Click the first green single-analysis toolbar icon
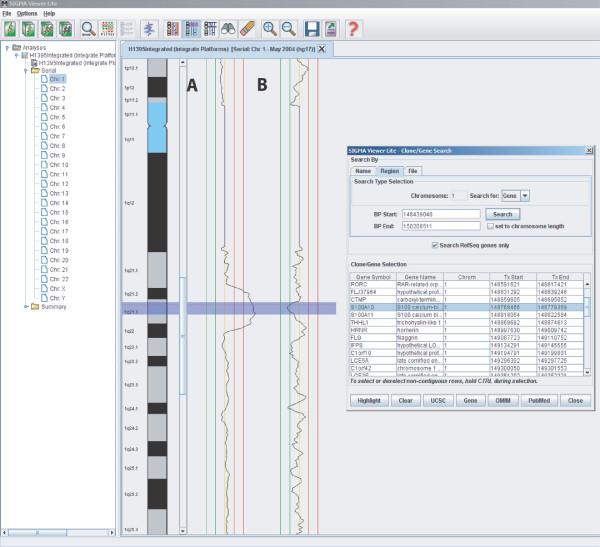Image resolution: width=600 pixels, height=547 pixels. tap(10, 29)
